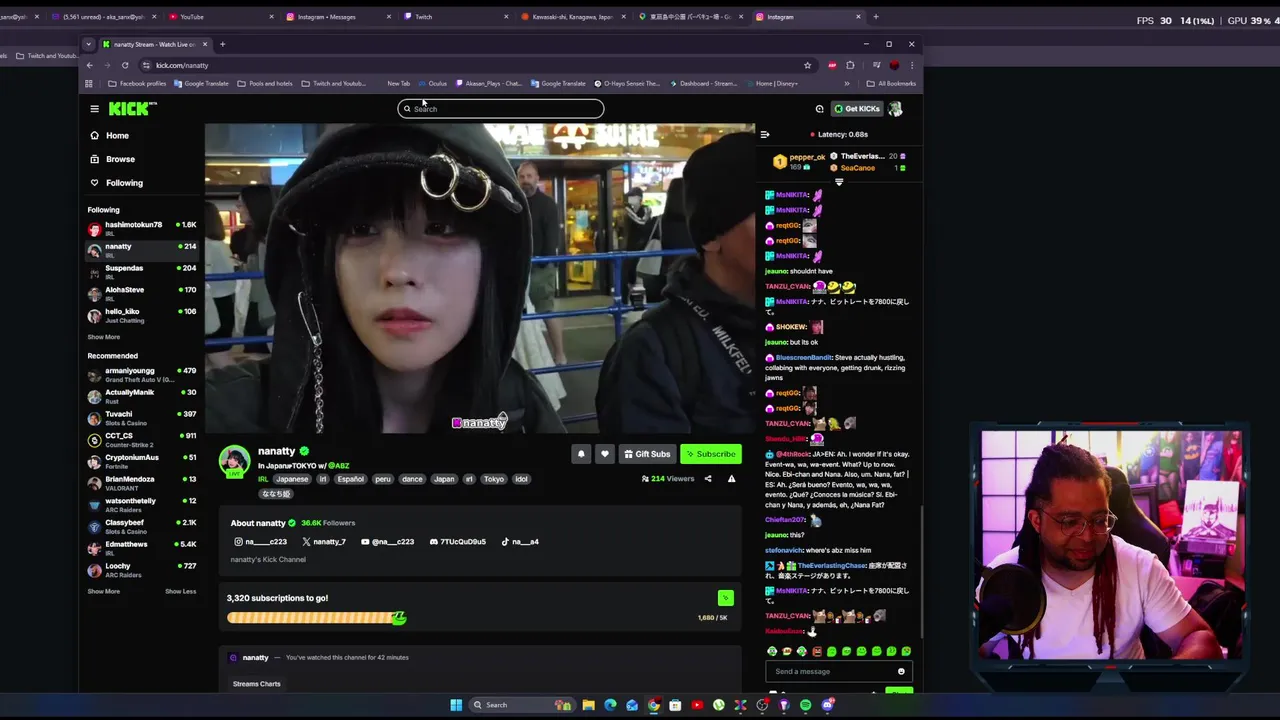
Task: Open hashimotokun78 channel in Following
Action: 142,228
